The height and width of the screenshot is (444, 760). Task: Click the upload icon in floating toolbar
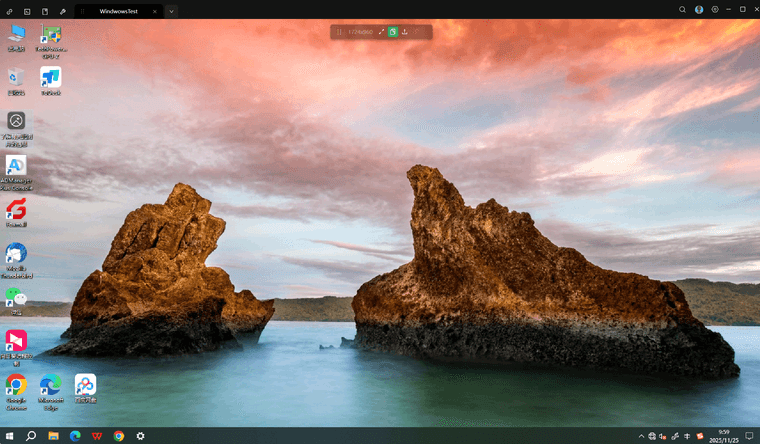click(x=406, y=32)
